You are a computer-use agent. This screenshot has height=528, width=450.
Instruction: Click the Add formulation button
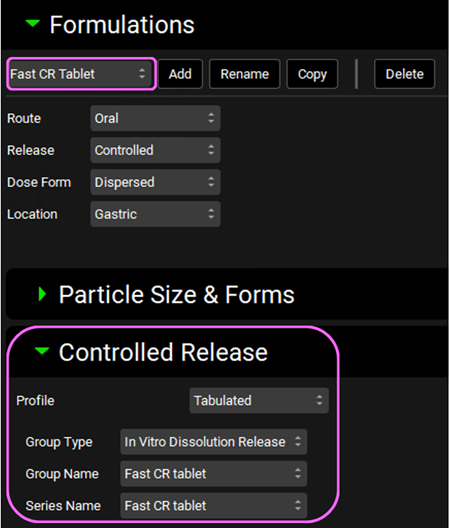181,74
